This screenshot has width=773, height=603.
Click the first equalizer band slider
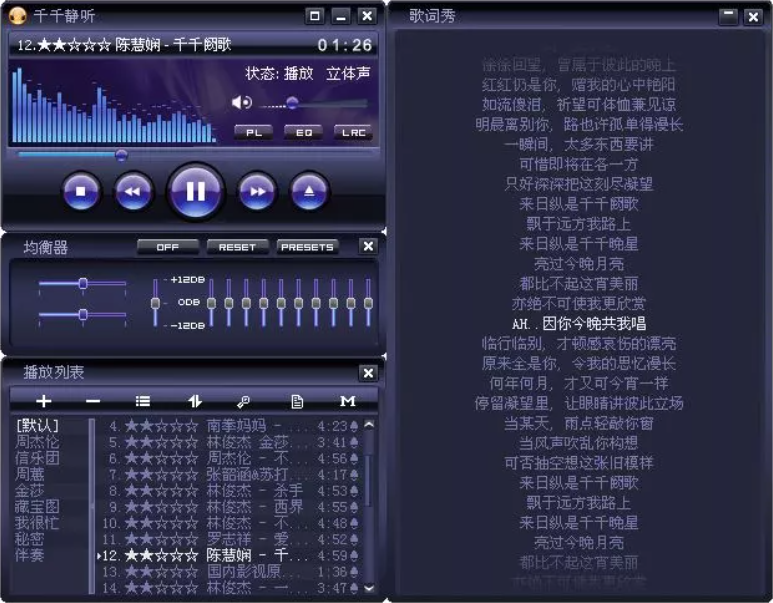[211, 303]
